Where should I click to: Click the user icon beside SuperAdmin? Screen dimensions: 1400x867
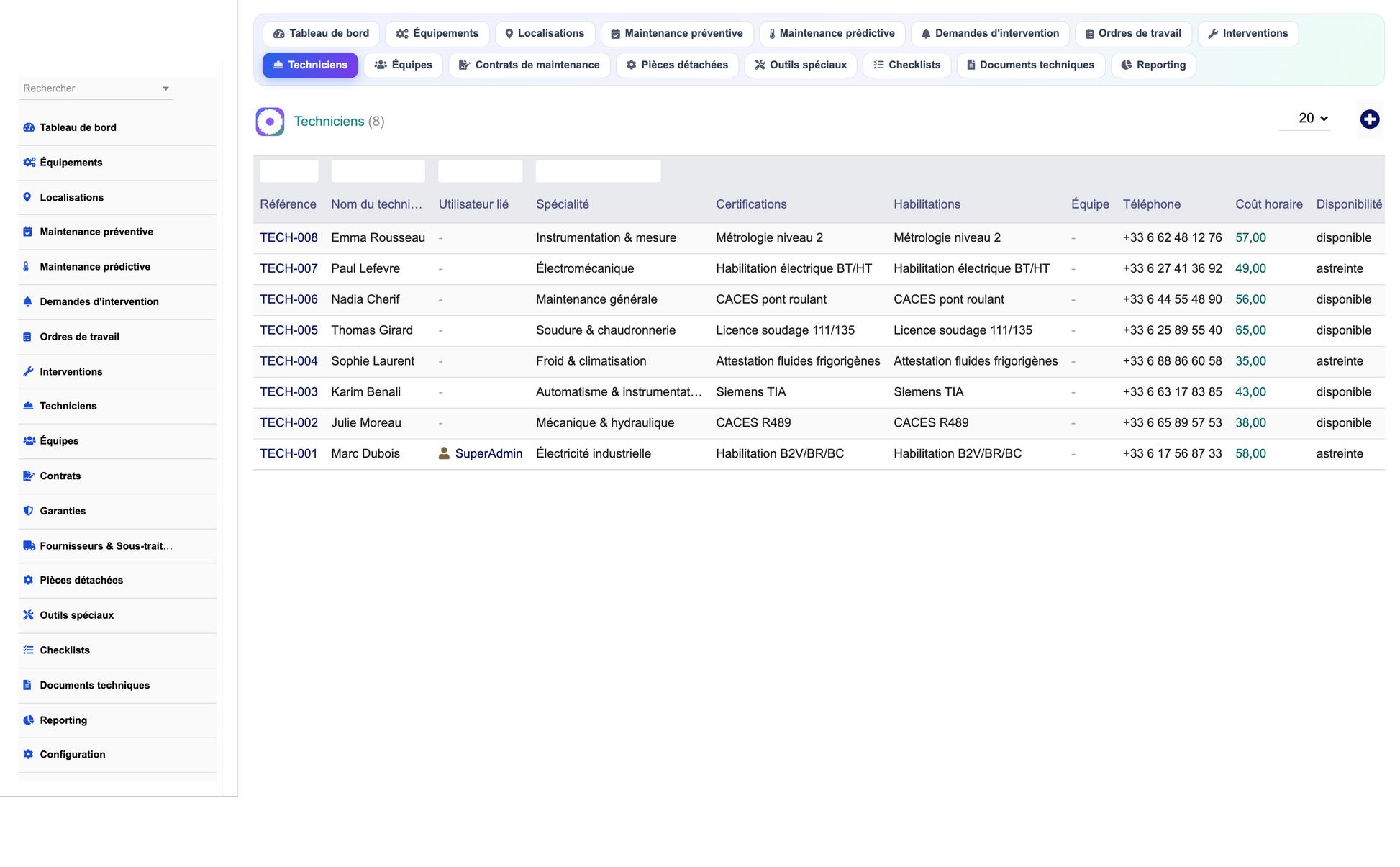[x=444, y=453]
